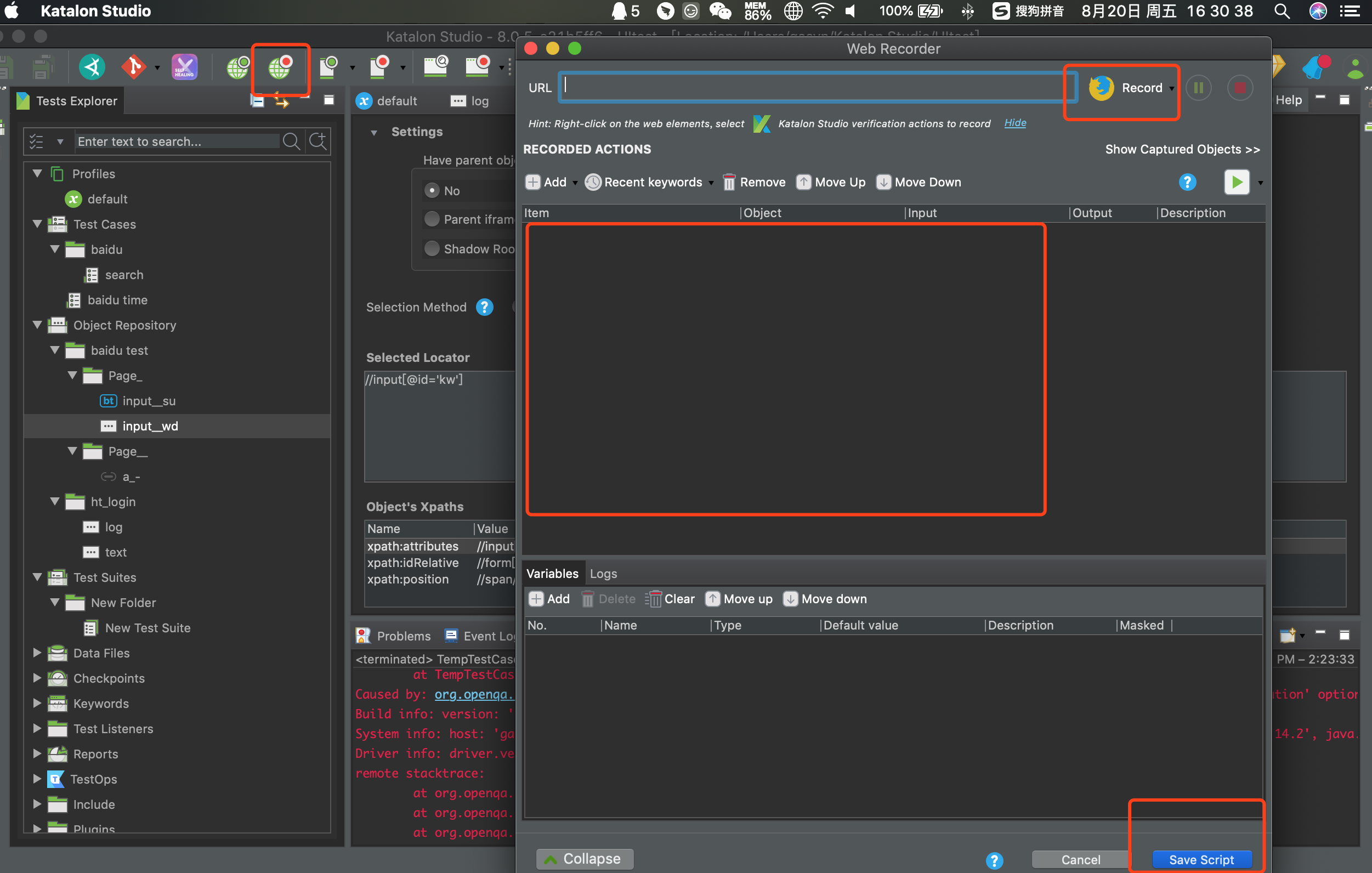Switch to the Logs tab
1372x873 pixels.
[603, 574]
